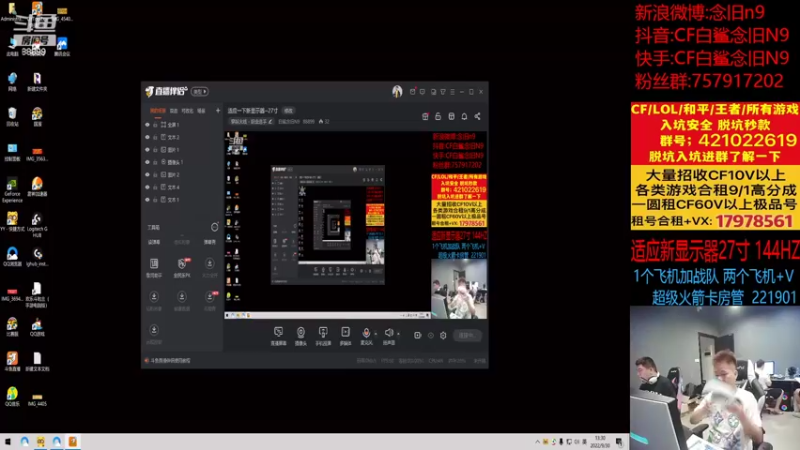
Task: Toggle the lock on the 文本1 layer
Action: click(156, 199)
